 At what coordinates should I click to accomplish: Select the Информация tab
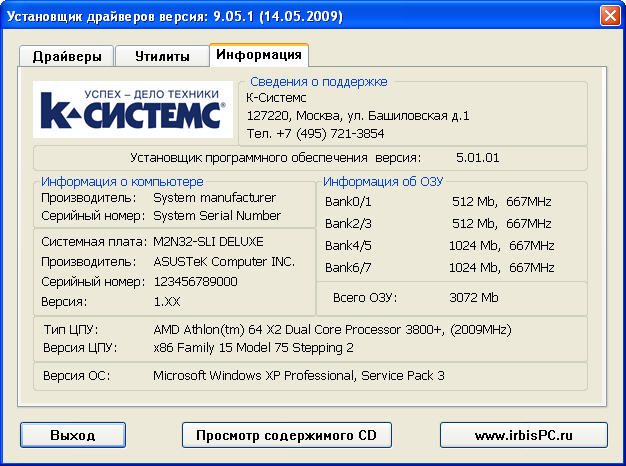259,55
